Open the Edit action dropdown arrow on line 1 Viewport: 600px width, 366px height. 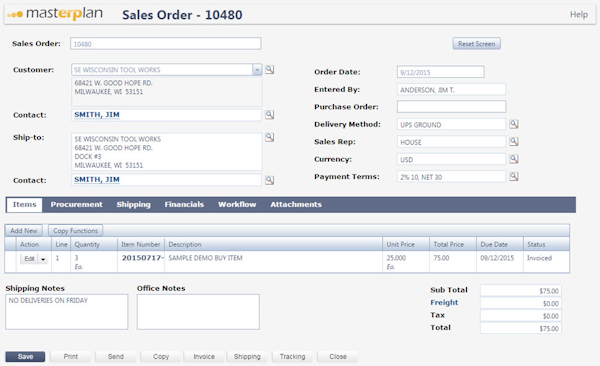pos(43,259)
